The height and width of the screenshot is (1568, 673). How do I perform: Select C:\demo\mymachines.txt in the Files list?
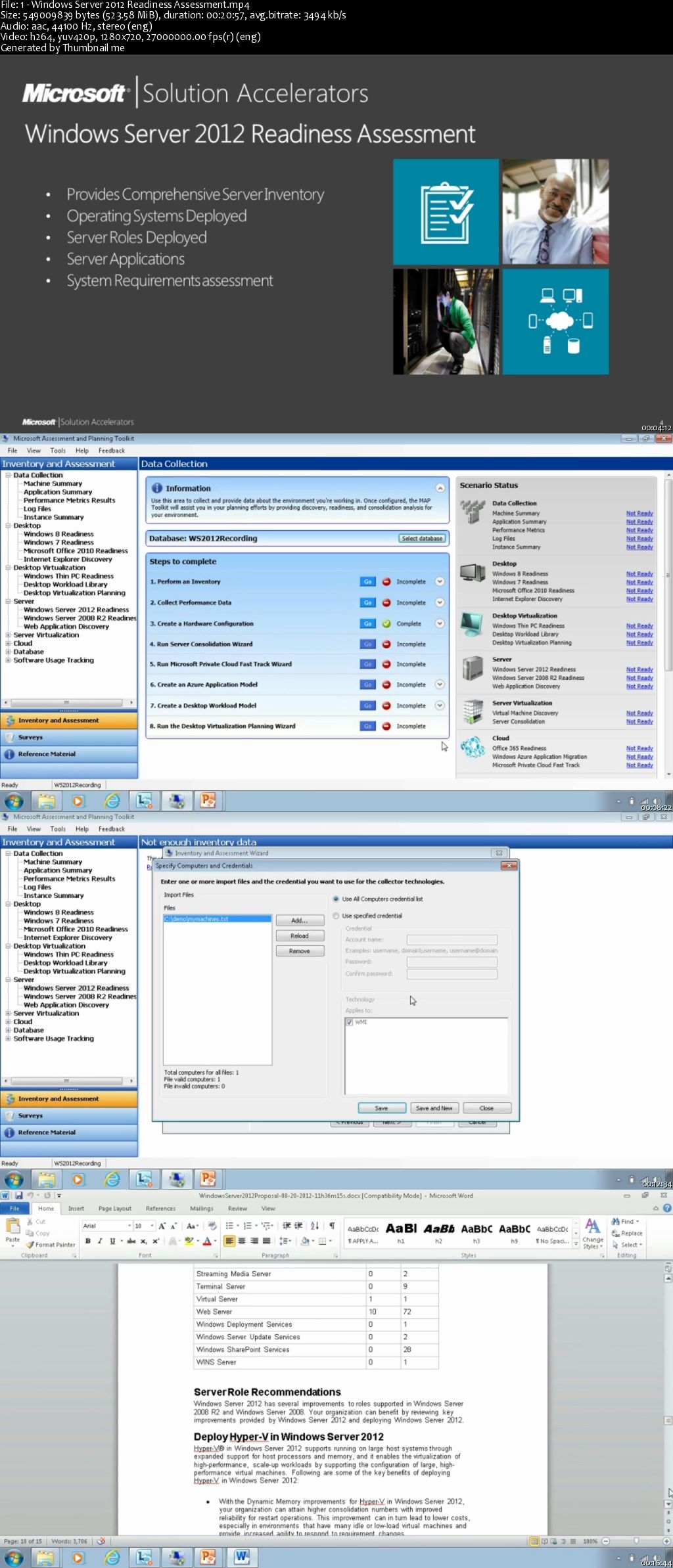point(218,918)
